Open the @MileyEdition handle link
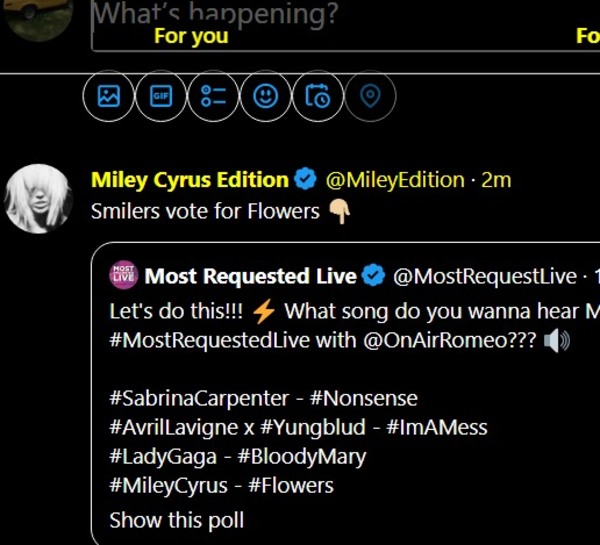The height and width of the screenshot is (545, 600). tap(395, 180)
